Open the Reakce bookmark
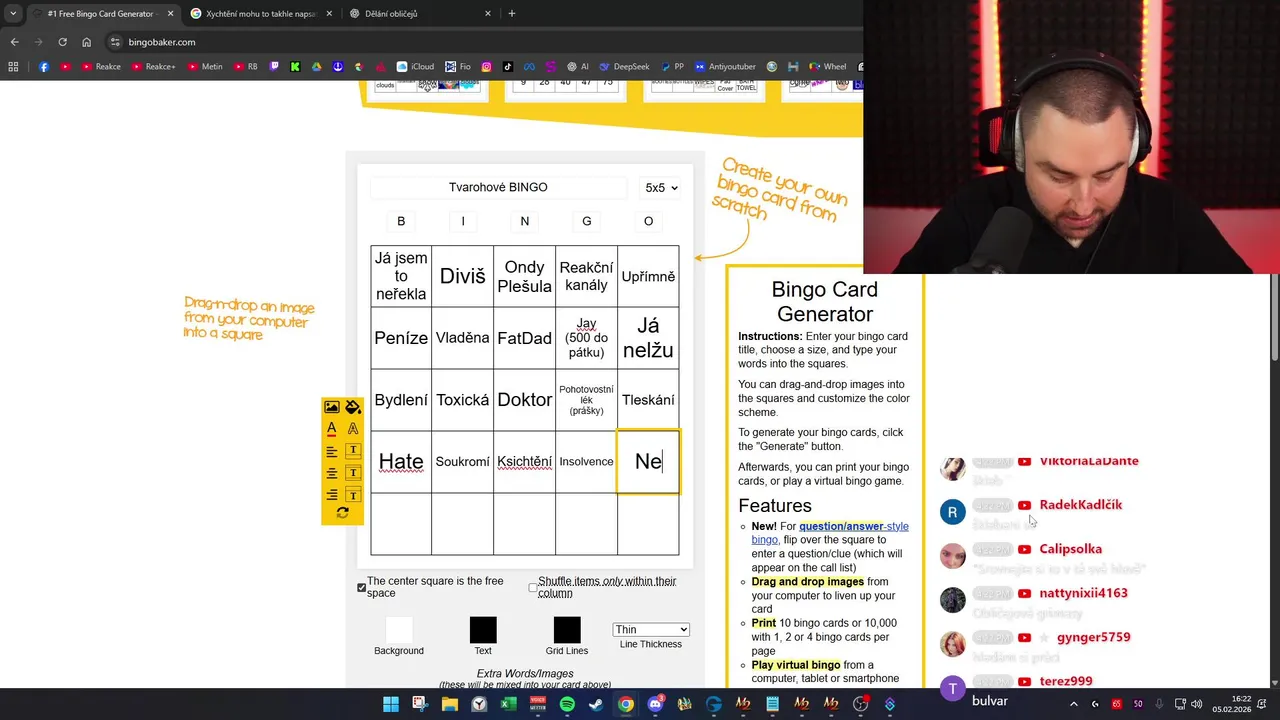1280x720 pixels. [101, 67]
